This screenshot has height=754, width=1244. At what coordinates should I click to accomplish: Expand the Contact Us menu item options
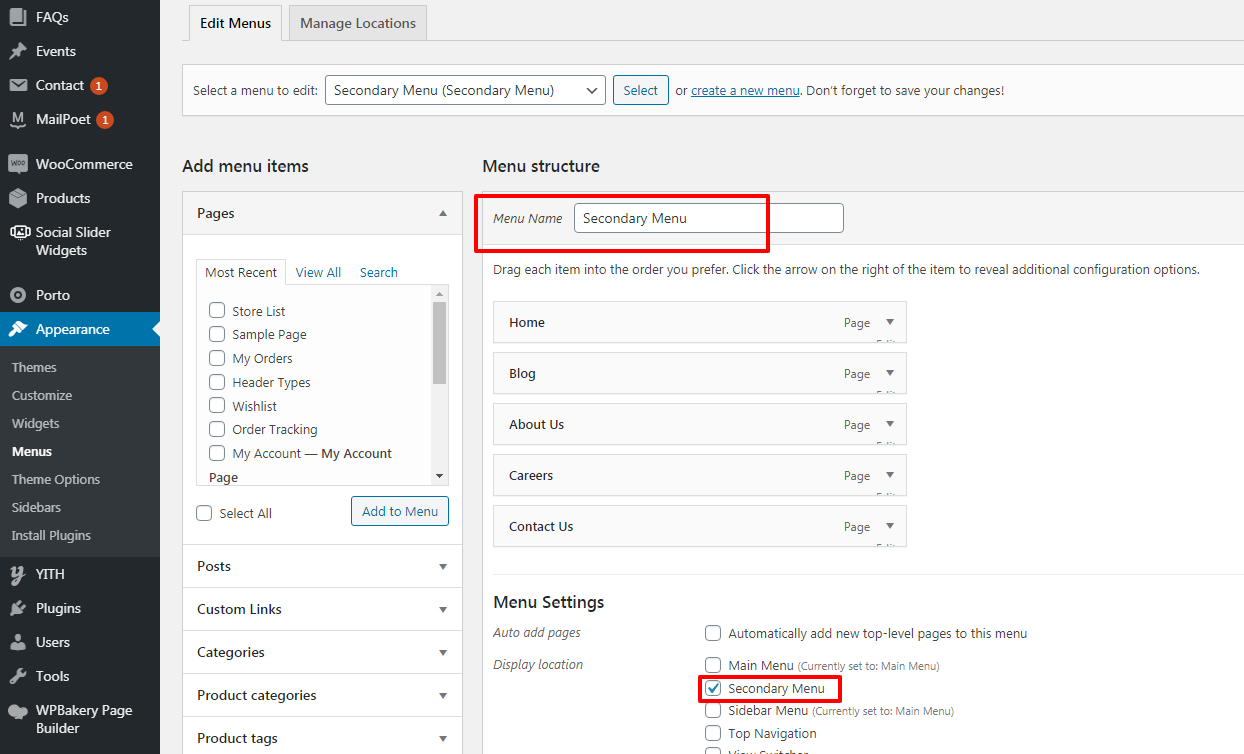point(889,526)
